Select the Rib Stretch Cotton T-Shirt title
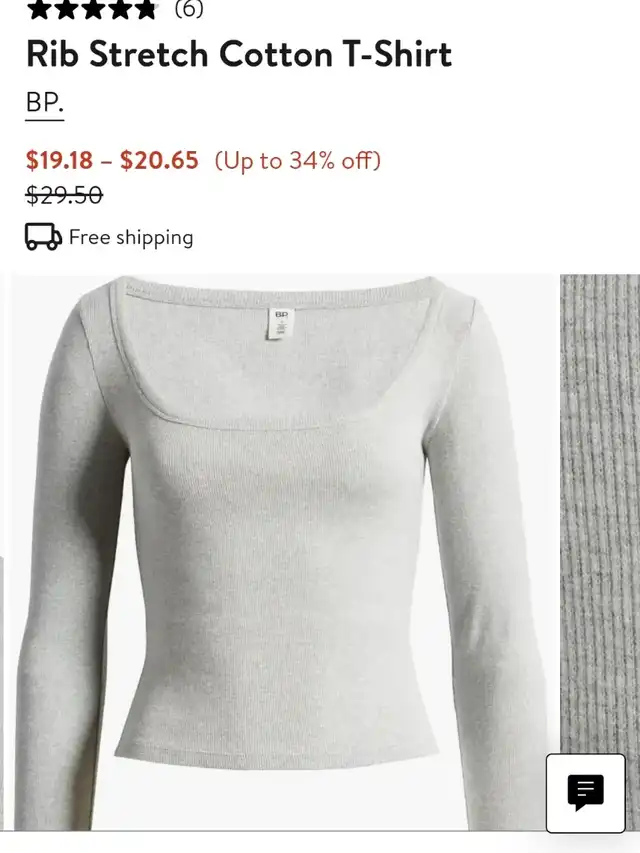 click(x=239, y=54)
